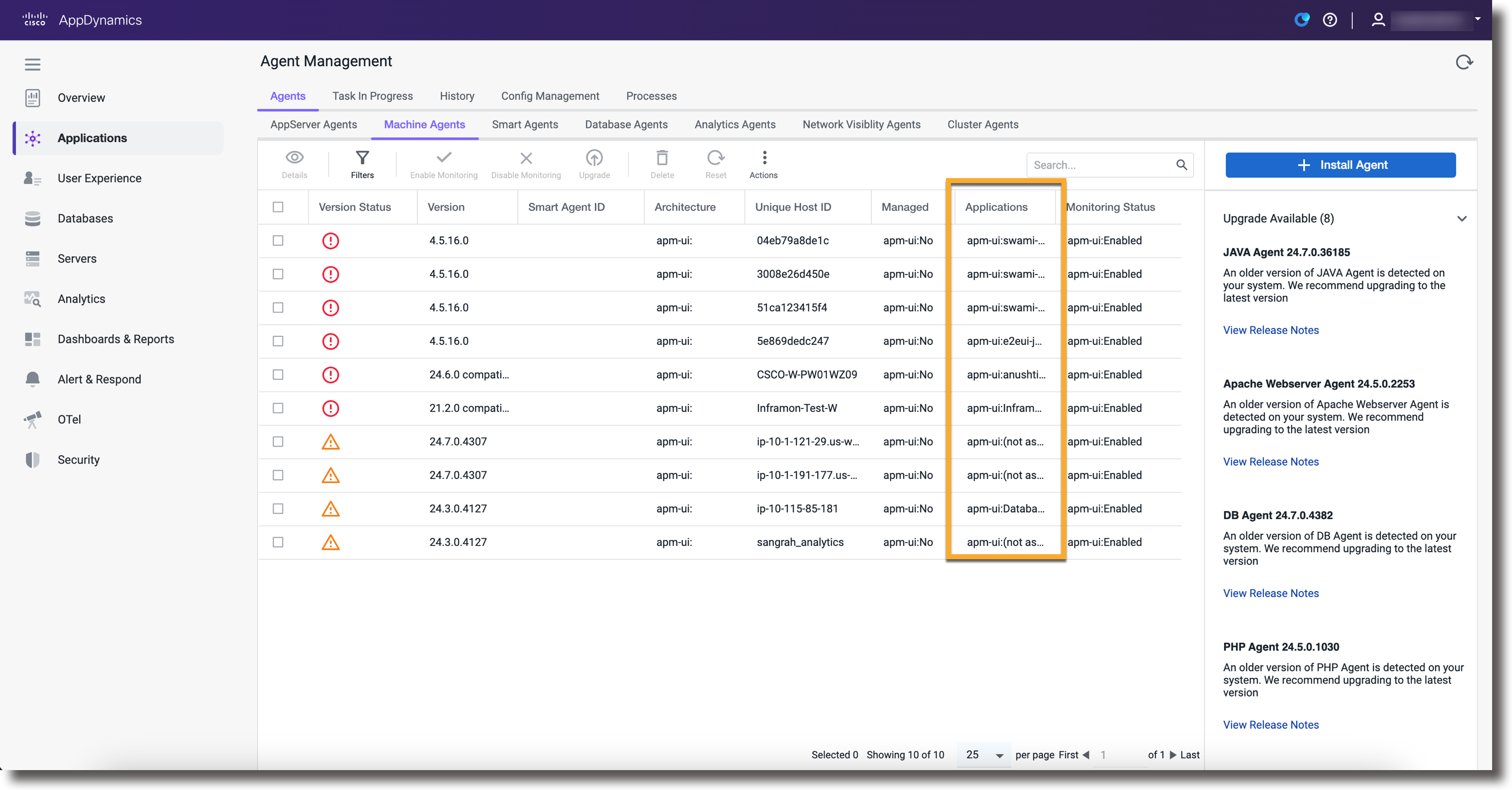Click the user profile icon
This screenshot has width=1512, height=790.
(1378, 20)
